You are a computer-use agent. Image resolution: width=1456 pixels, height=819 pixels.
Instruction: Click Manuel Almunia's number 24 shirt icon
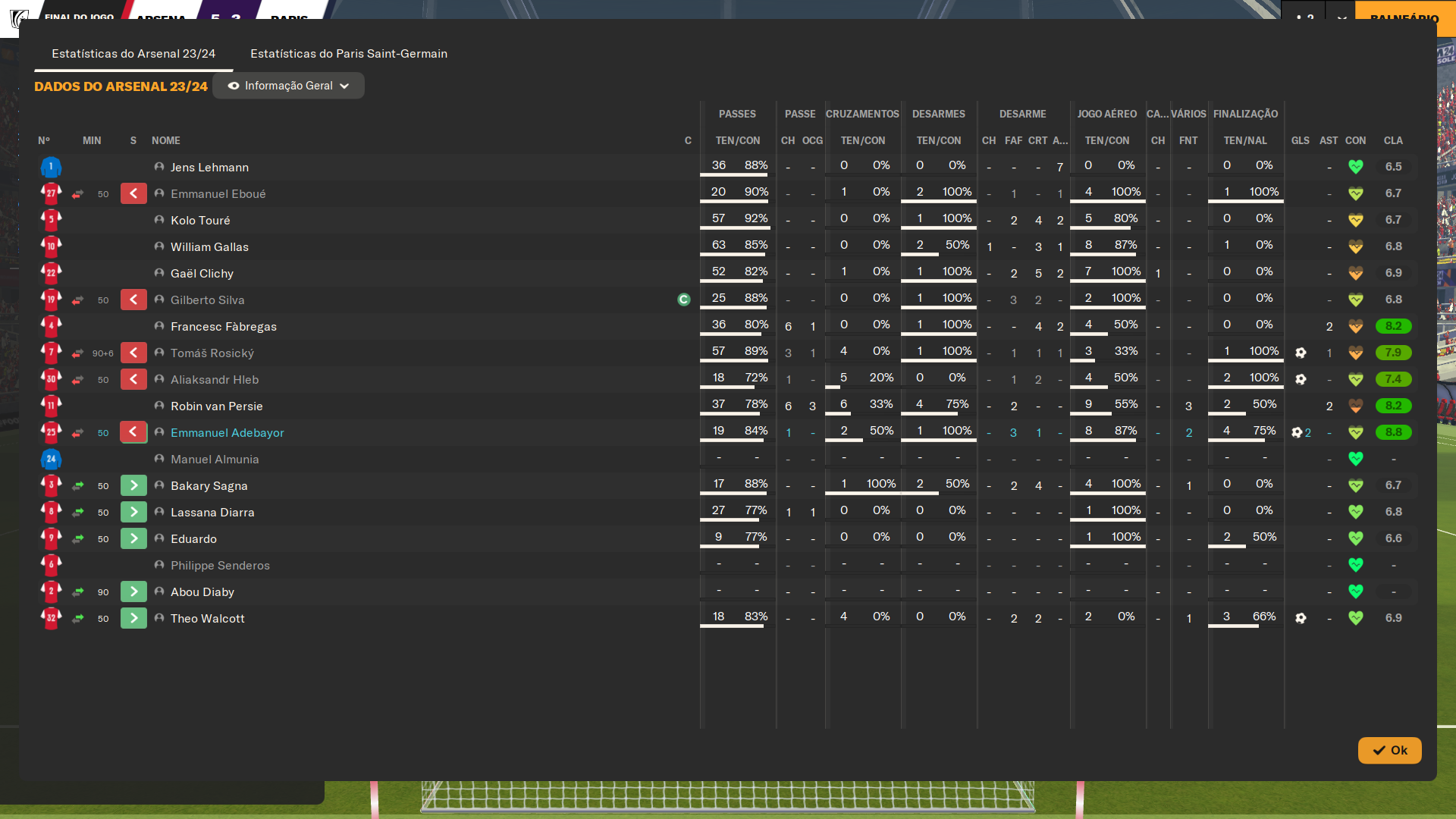point(51,459)
